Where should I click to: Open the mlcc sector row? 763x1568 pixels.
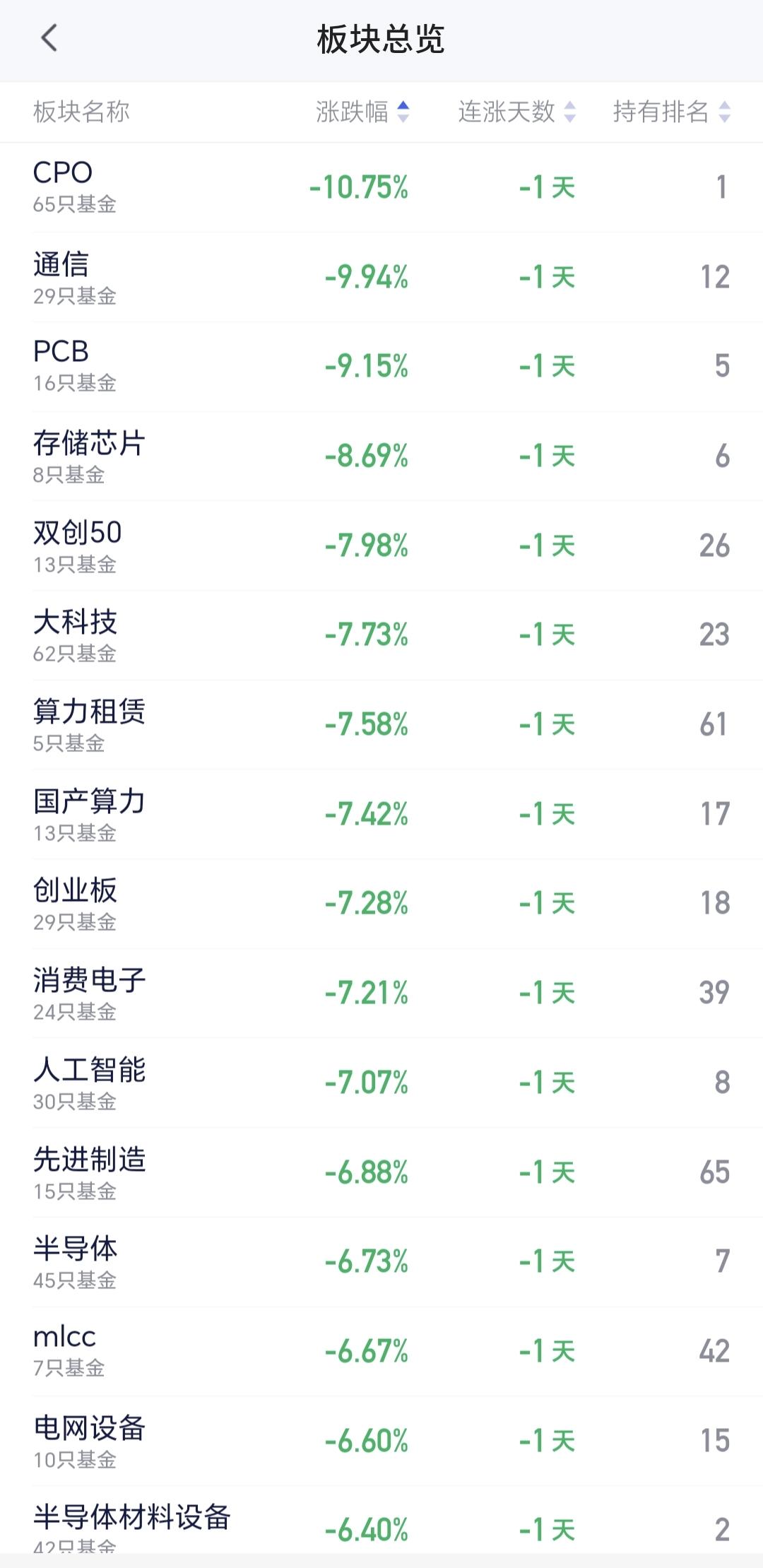(381, 1351)
